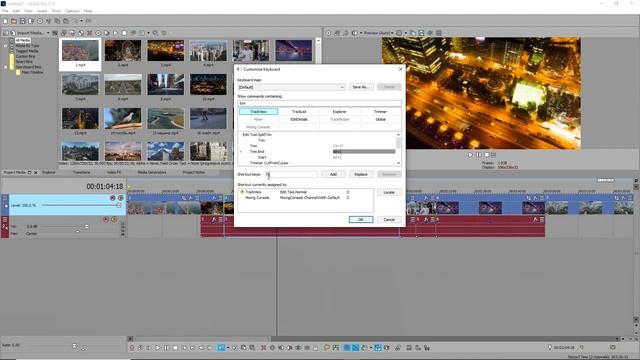
Task: Click the Open folder icon in main toolbar
Action: (x=14, y=21)
